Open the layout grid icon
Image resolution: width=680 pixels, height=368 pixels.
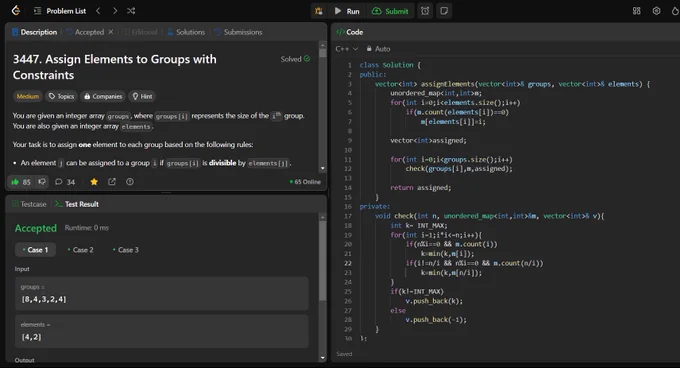coord(636,11)
